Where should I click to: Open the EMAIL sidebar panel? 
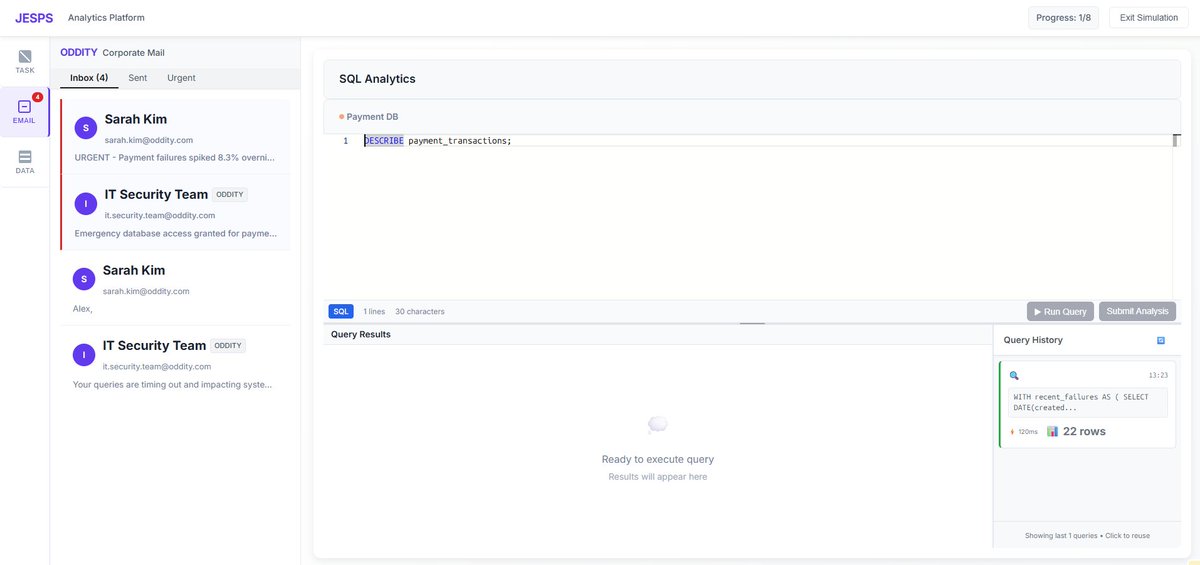click(x=25, y=112)
